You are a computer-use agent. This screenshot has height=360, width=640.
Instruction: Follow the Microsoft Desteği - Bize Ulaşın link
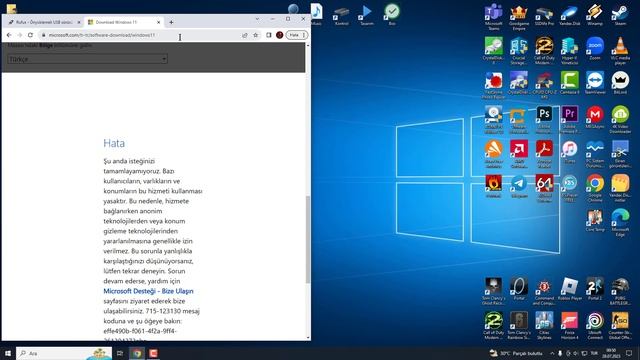148,291
